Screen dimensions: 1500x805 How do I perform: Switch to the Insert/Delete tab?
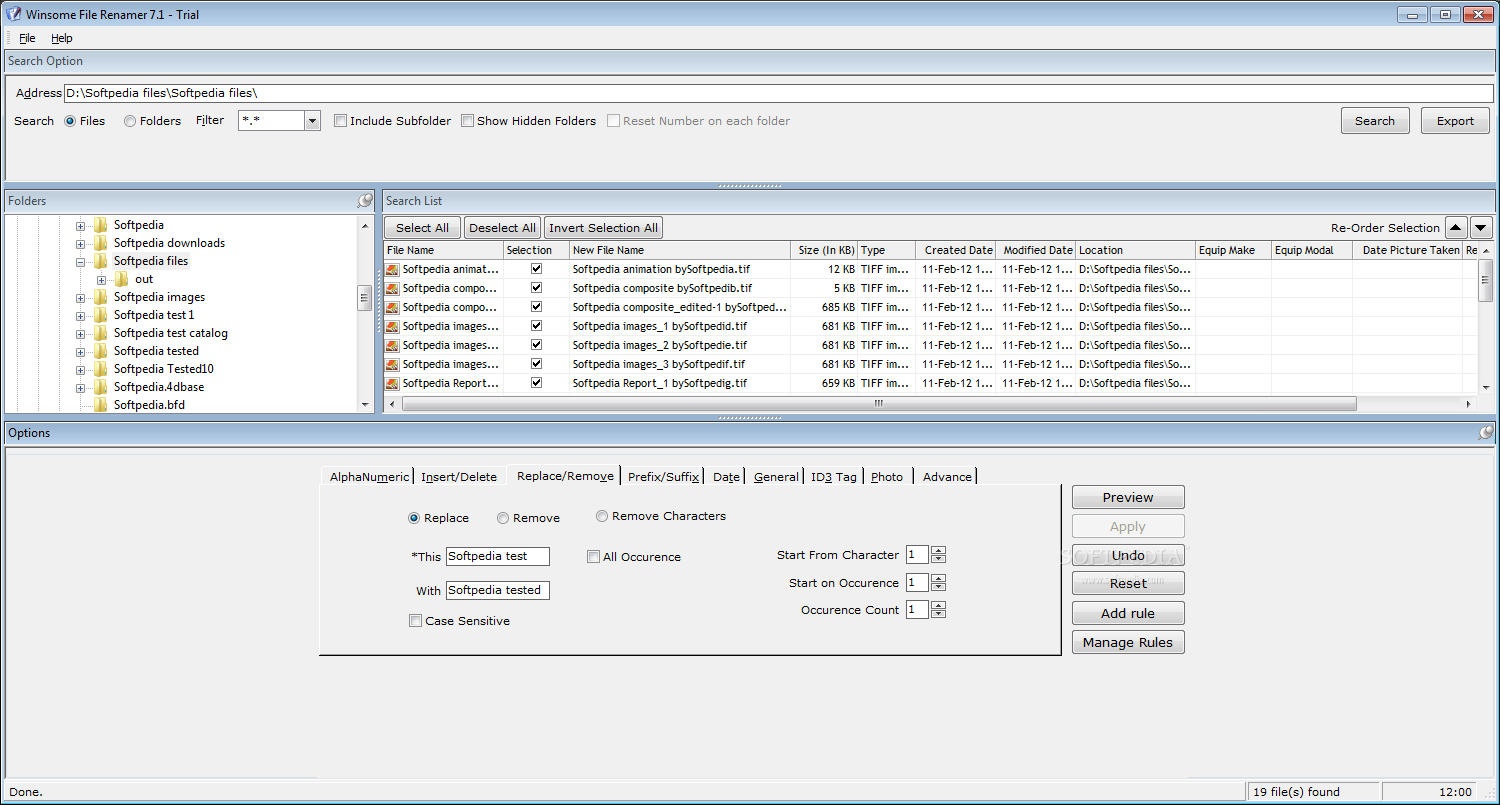click(x=459, y=477)
